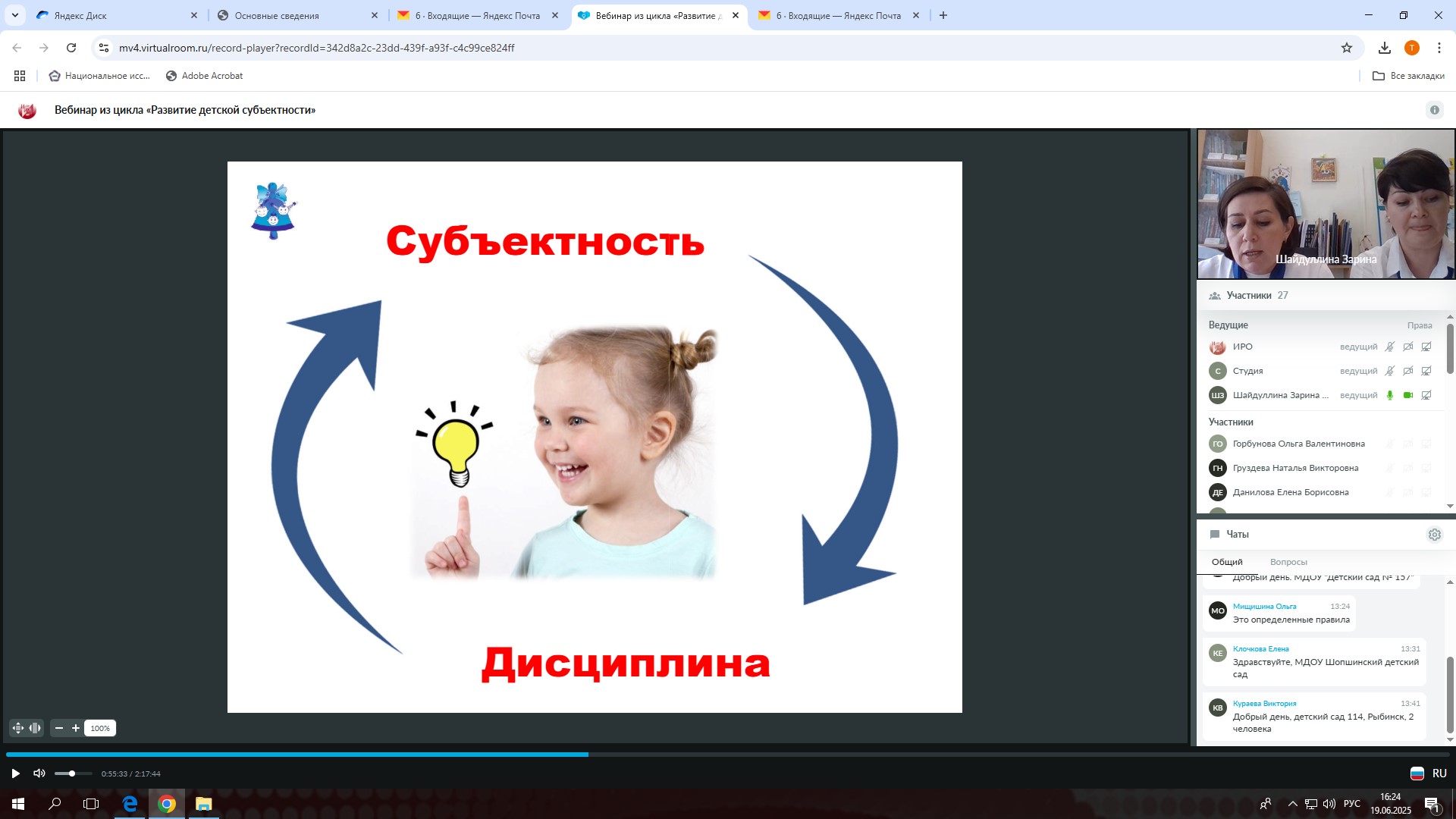Switch to the first Яндекс Почта browser tab
The height and width of the screenshot is (819, 1456).
pos(478,15)
